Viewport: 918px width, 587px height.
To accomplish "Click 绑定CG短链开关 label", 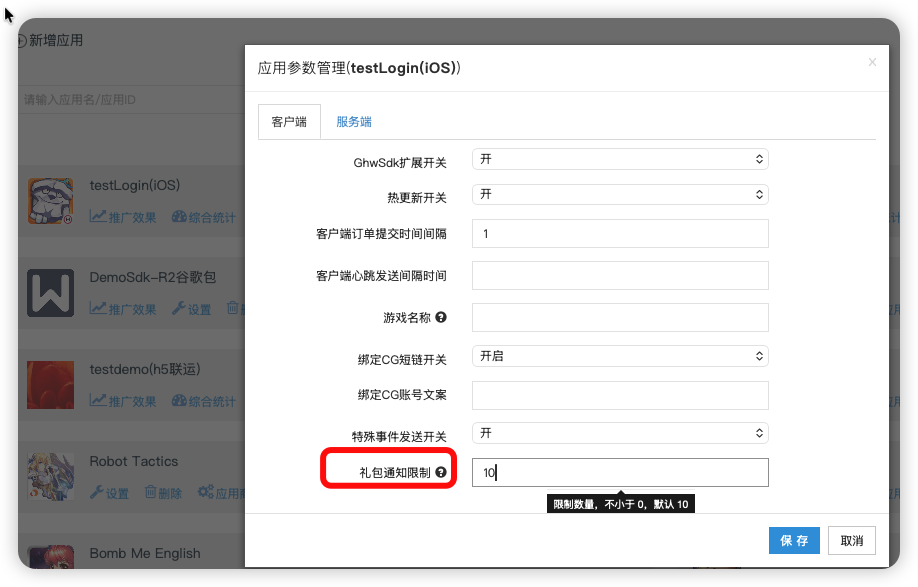I will (402, 359).
